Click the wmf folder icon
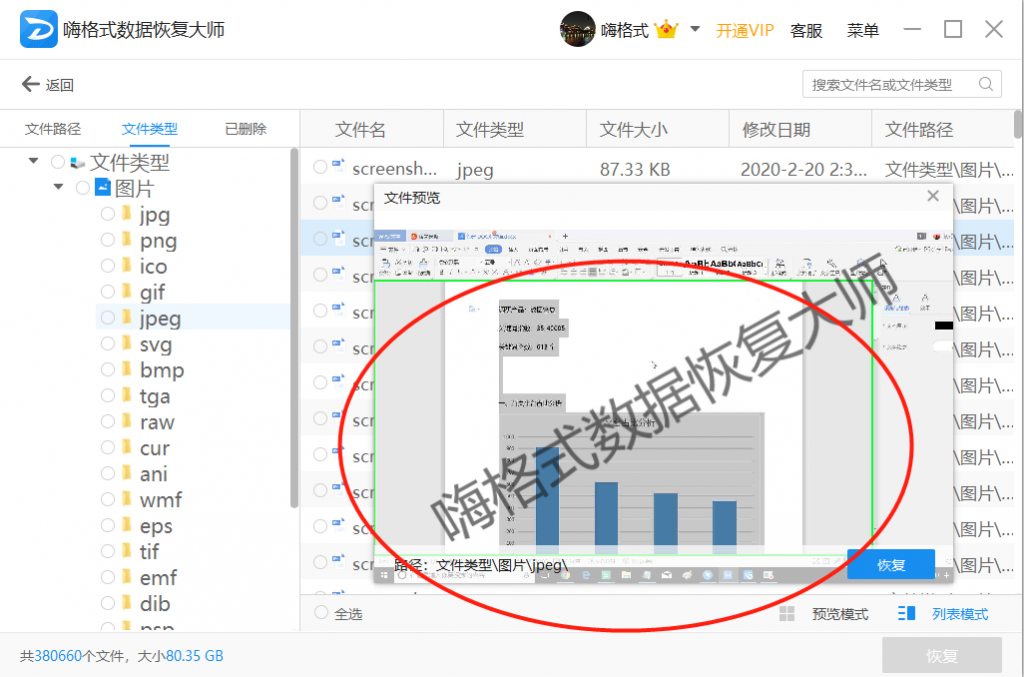This screenshot has width=1024, height=677. pyautogui.click(x=127, y=499)
